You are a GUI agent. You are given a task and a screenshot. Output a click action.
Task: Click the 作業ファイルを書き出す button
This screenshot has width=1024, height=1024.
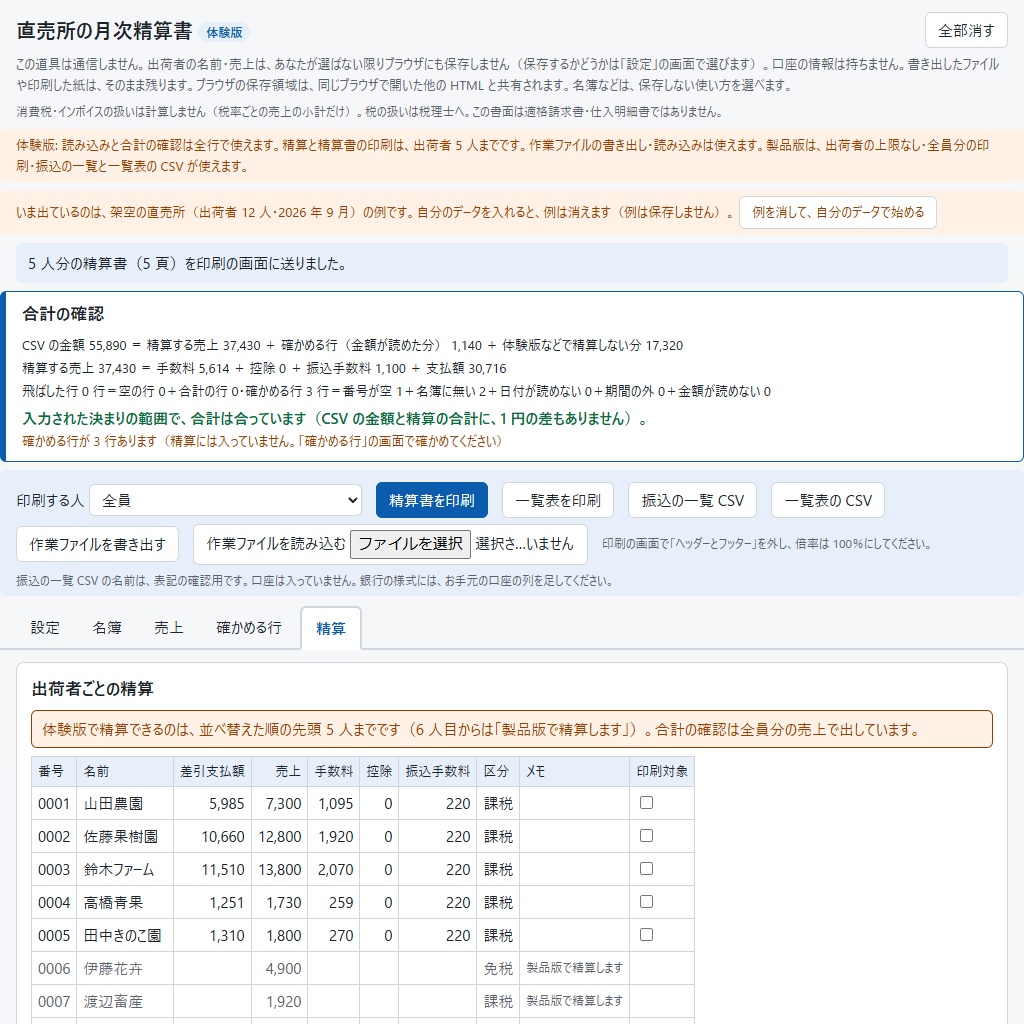click(97, 544)
